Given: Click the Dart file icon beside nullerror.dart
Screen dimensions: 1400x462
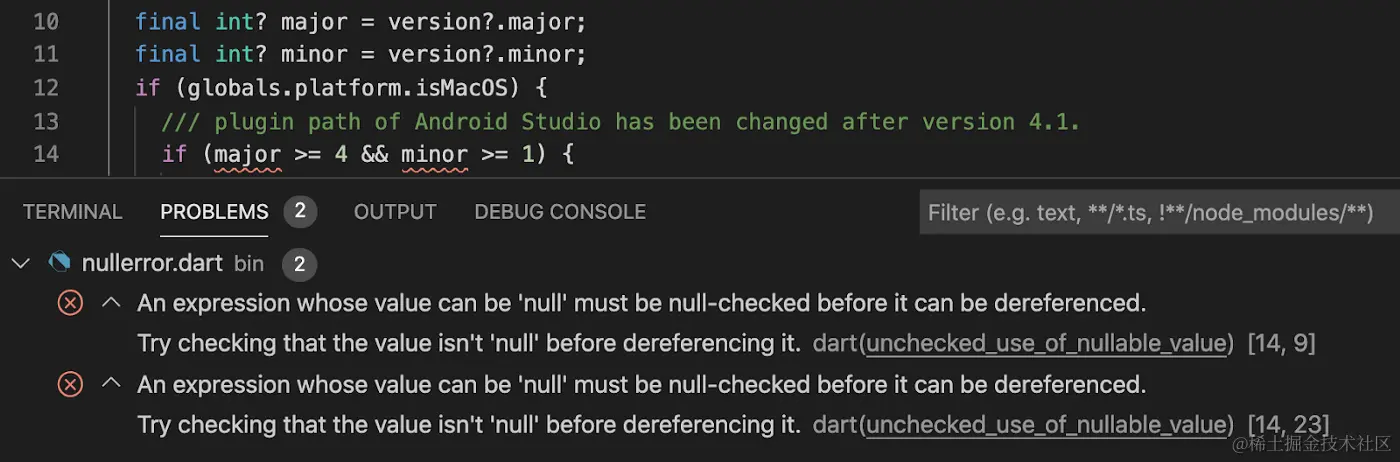Looking at the screenshot, I should coord(59,263).
